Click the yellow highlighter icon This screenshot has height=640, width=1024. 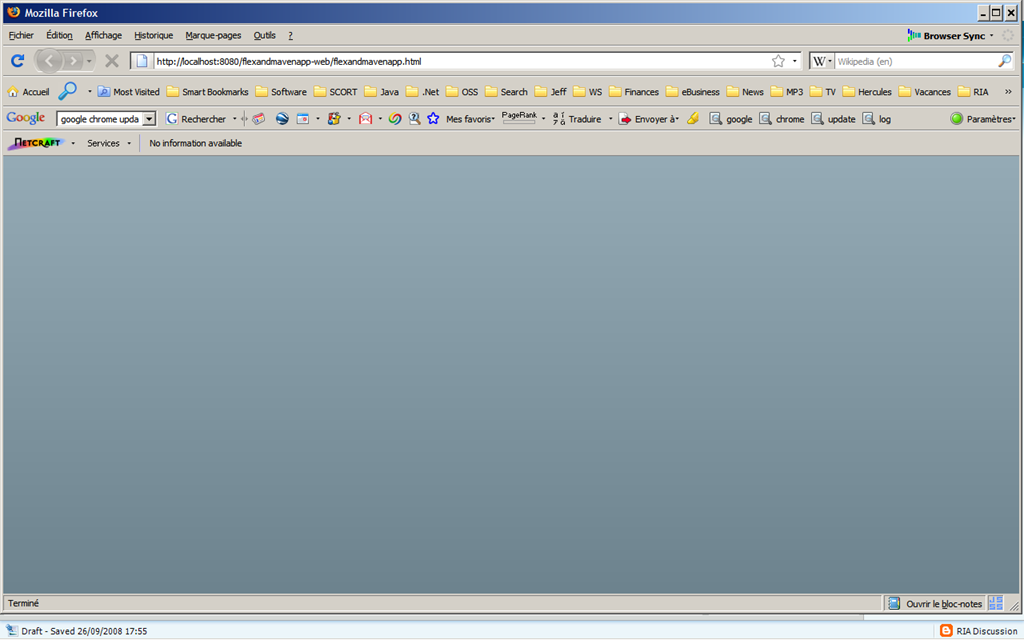[693, 119]
